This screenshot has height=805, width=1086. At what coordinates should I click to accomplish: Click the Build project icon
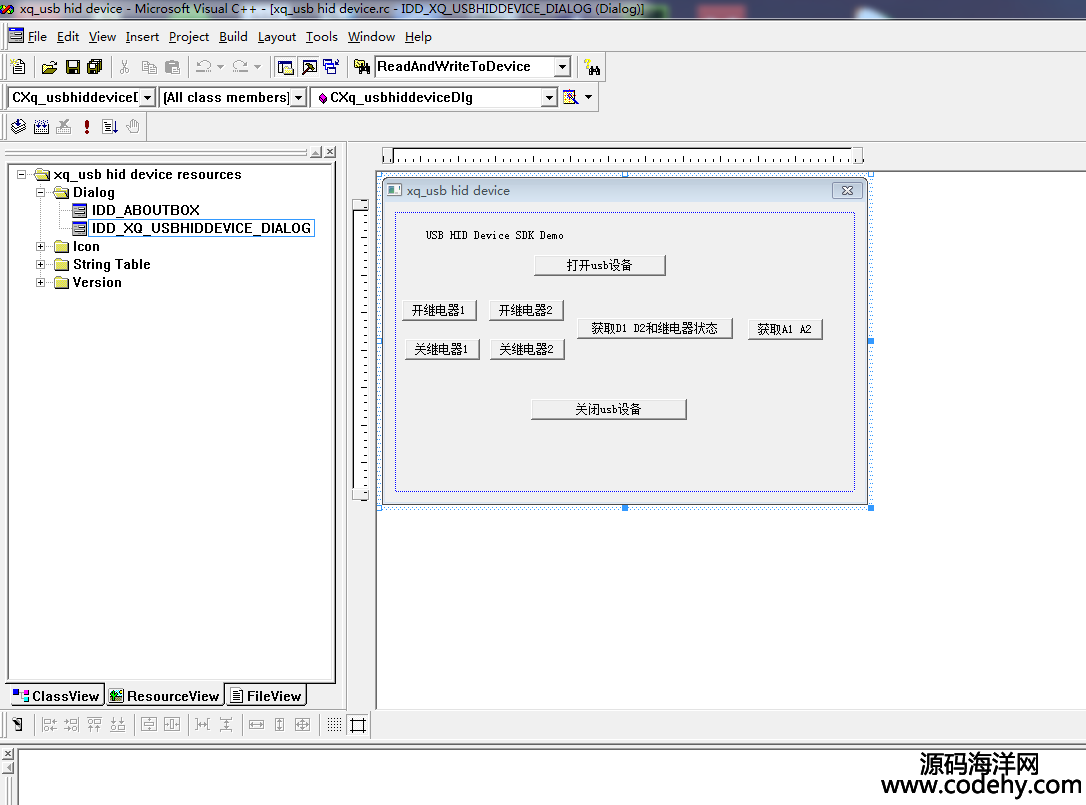click(x=42, y=126)
